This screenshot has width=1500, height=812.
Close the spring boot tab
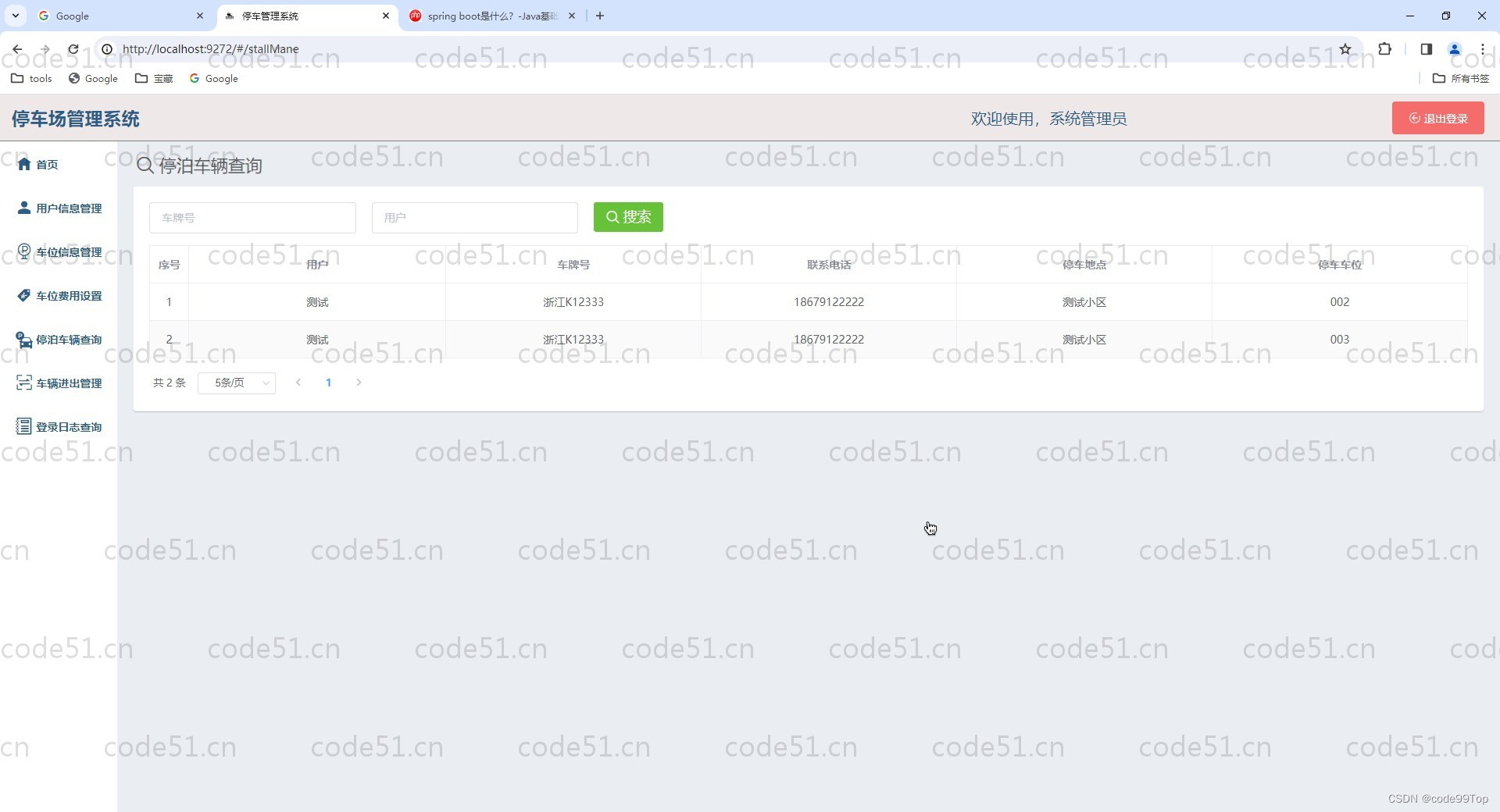tap(572, 16)
